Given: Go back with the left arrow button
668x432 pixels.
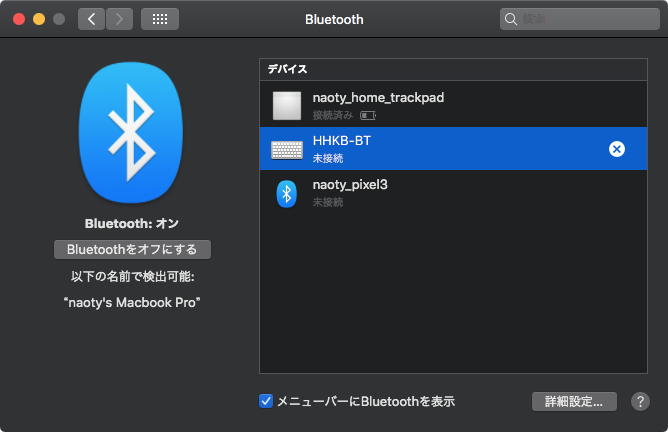Looking at the screenshot, I should click(91, 19).
